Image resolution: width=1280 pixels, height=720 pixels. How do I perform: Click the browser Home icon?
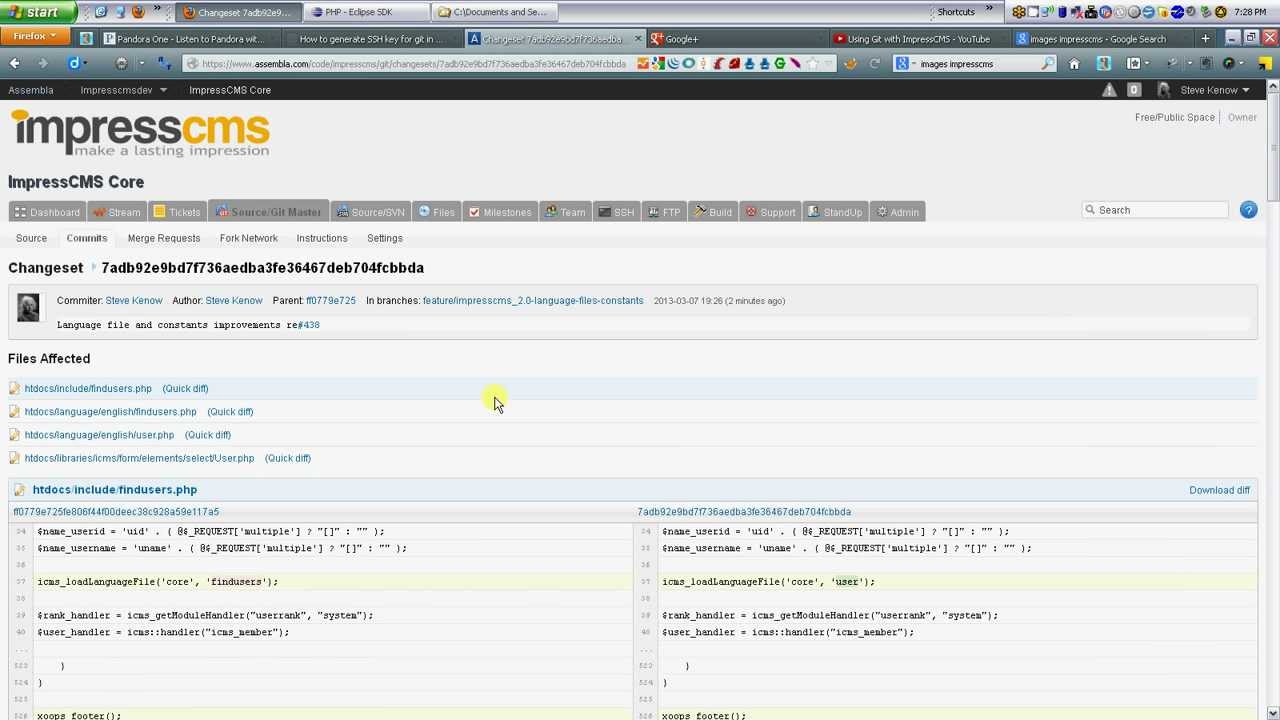pos(1074,64)
